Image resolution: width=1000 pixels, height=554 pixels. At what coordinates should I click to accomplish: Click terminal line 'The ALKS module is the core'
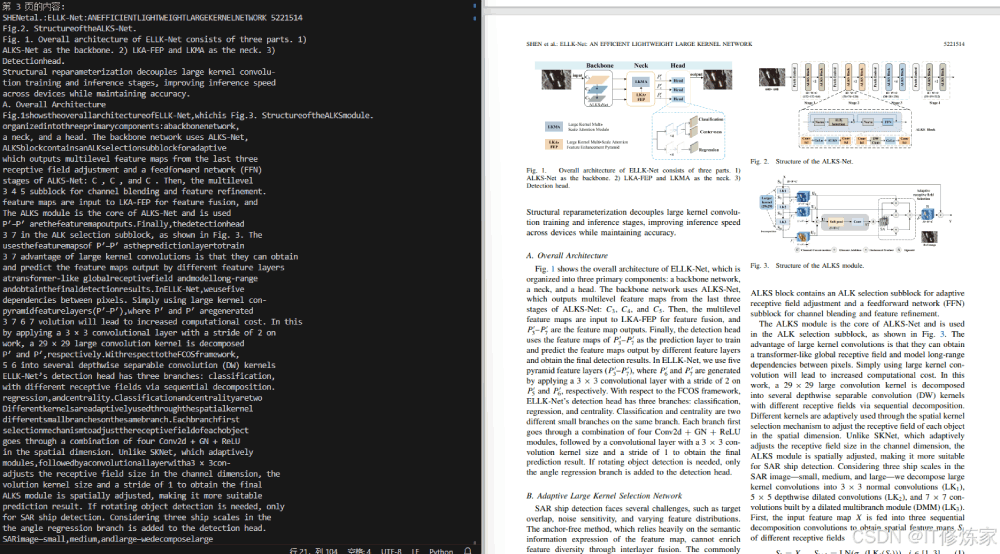click(116, 213)
